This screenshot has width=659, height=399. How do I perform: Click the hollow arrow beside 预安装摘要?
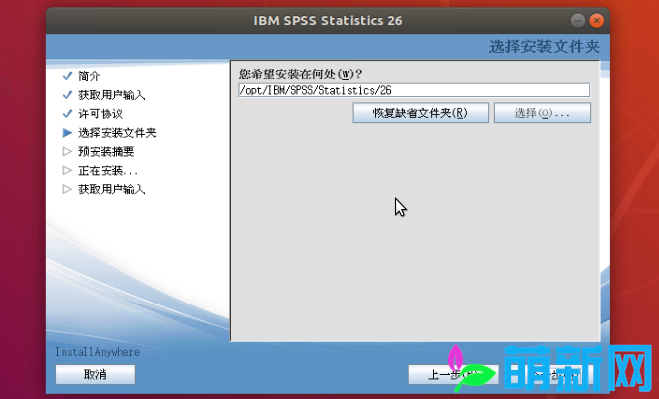point(67,151)
